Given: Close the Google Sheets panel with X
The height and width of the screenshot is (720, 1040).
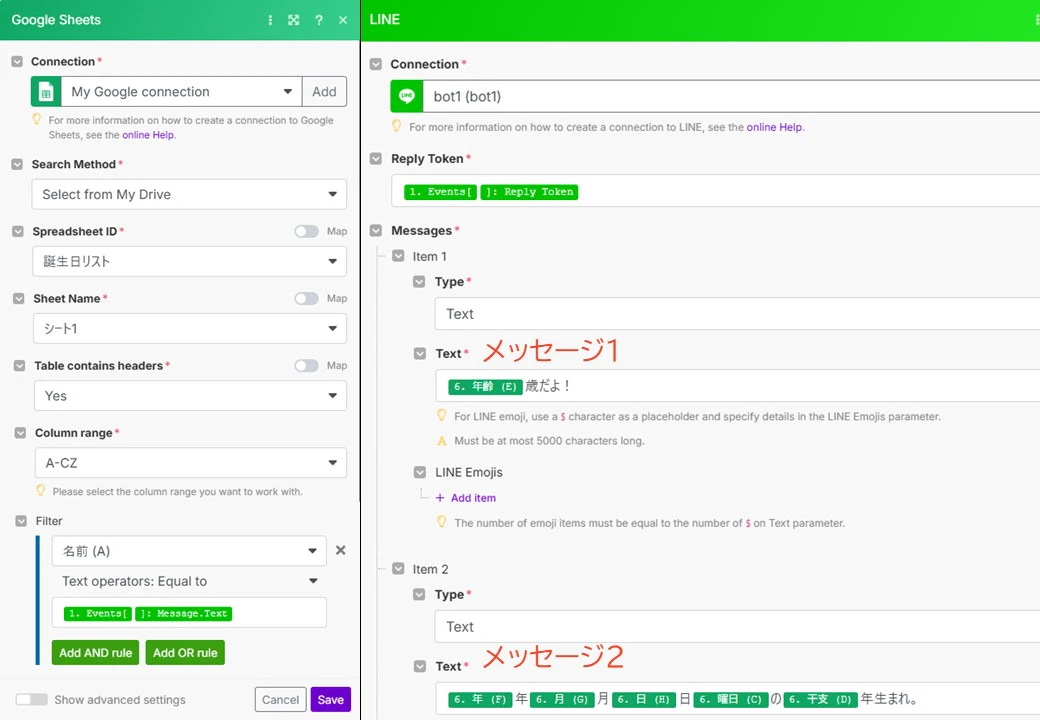Looking at the screenshot, I should tap(343, 20).
